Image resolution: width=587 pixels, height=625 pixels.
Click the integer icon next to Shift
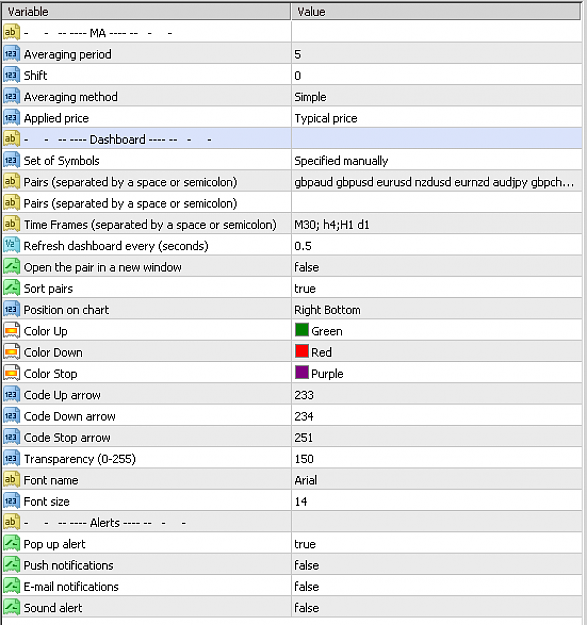click(x=11, y=75)
